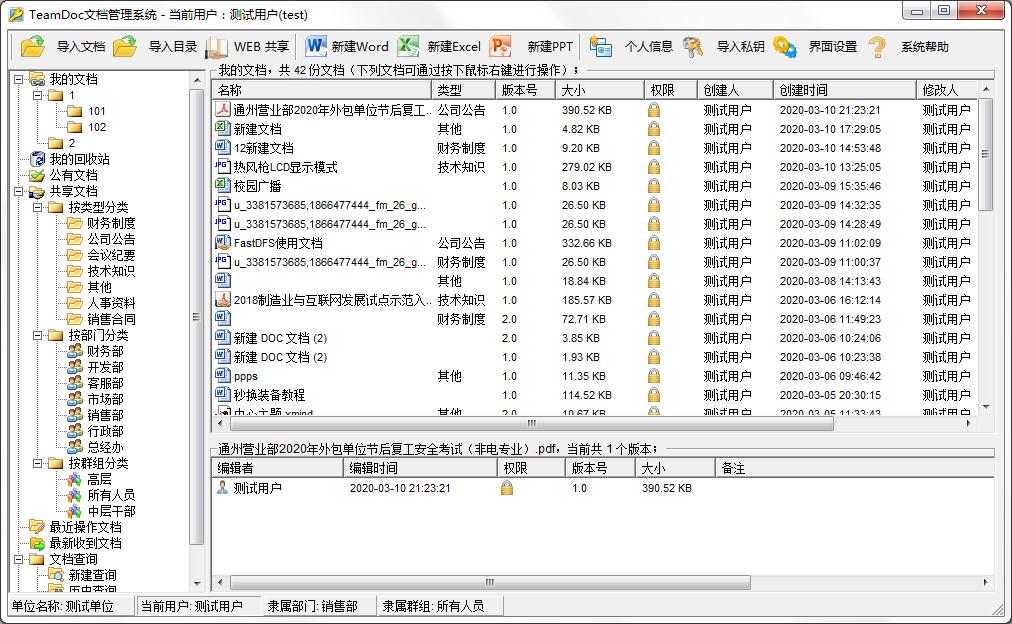Select the 财务部 department node
The height and width of the screenshot is (624, 1012).
coord(105,351)
